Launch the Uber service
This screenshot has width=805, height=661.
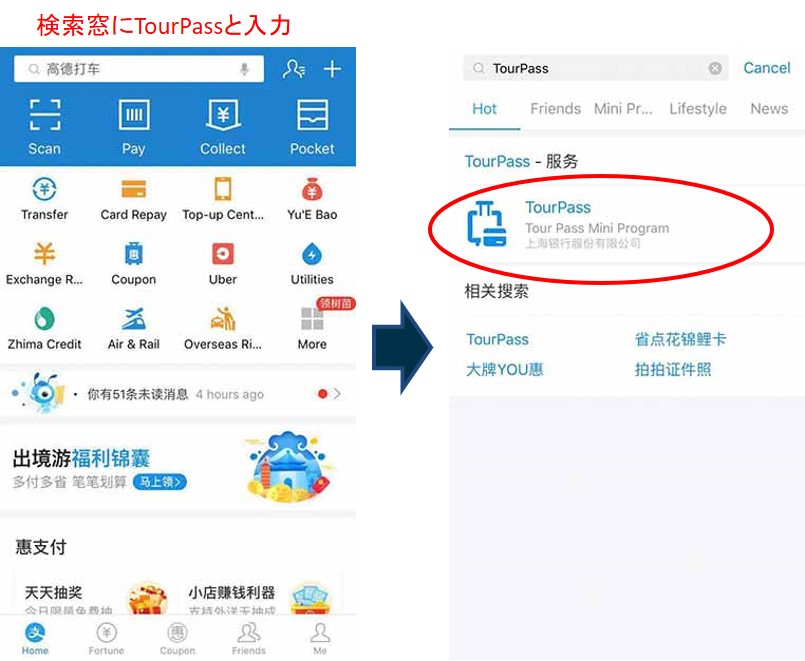(223, 264)
